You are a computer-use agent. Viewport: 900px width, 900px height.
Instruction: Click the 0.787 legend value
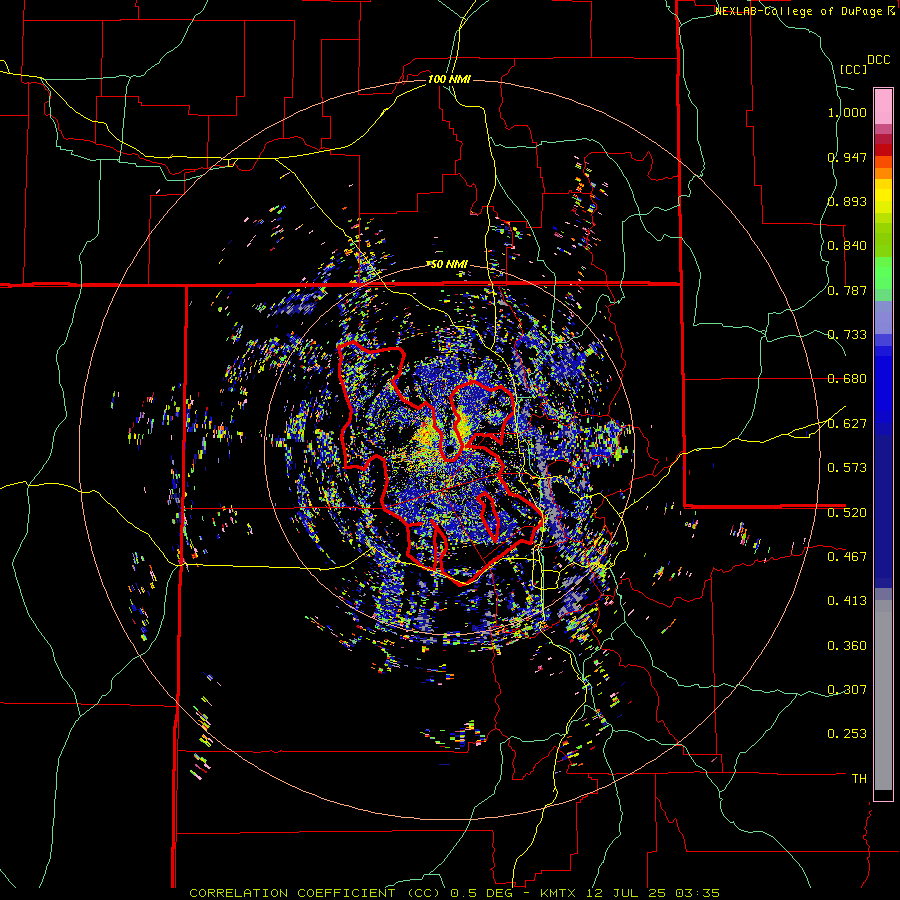pyautogui.click(x=847, y=290)
